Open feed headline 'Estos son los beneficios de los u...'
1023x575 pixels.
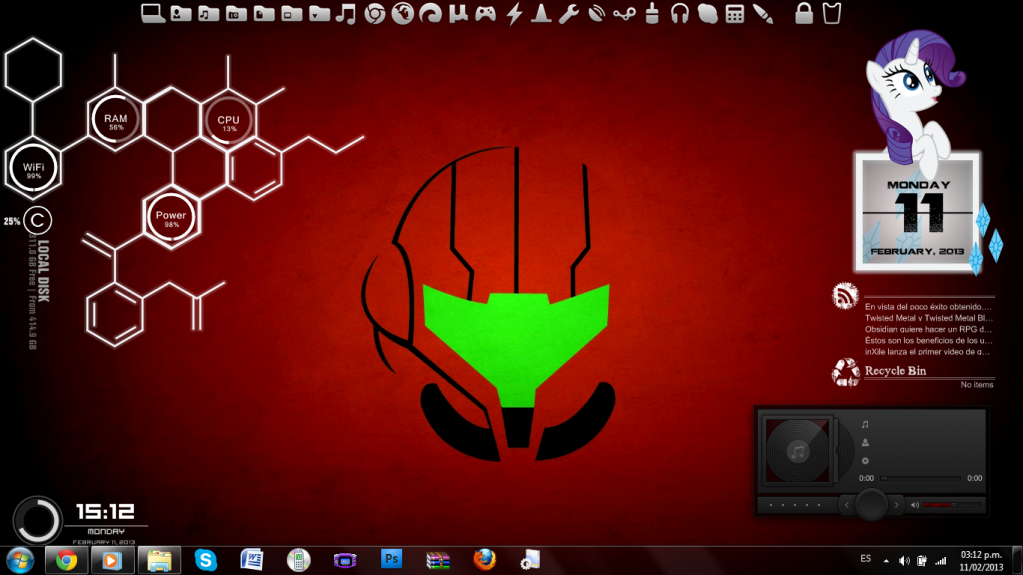[928, 340]
